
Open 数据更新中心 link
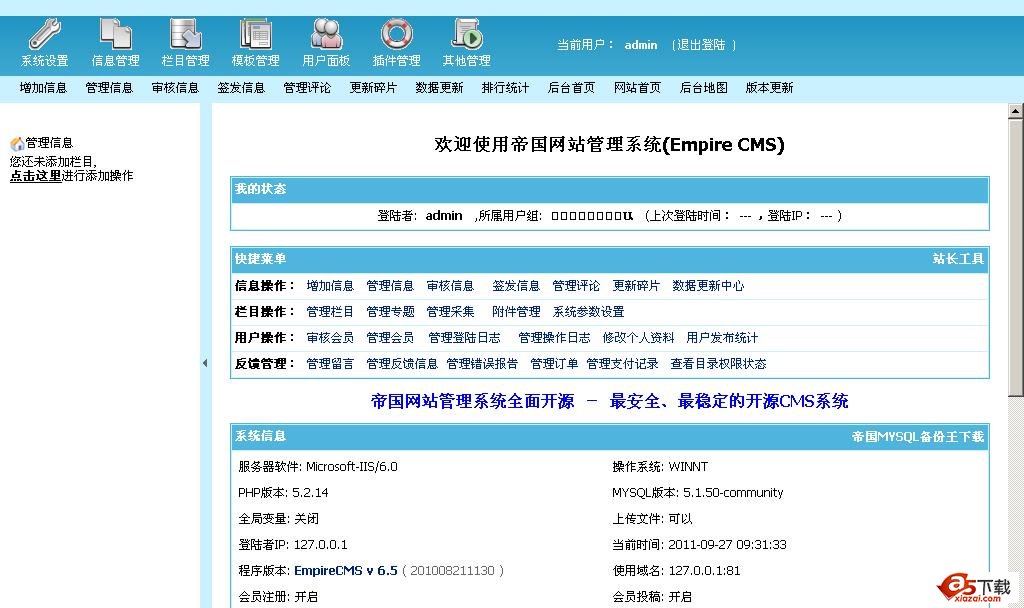click(x=708, y=285)
